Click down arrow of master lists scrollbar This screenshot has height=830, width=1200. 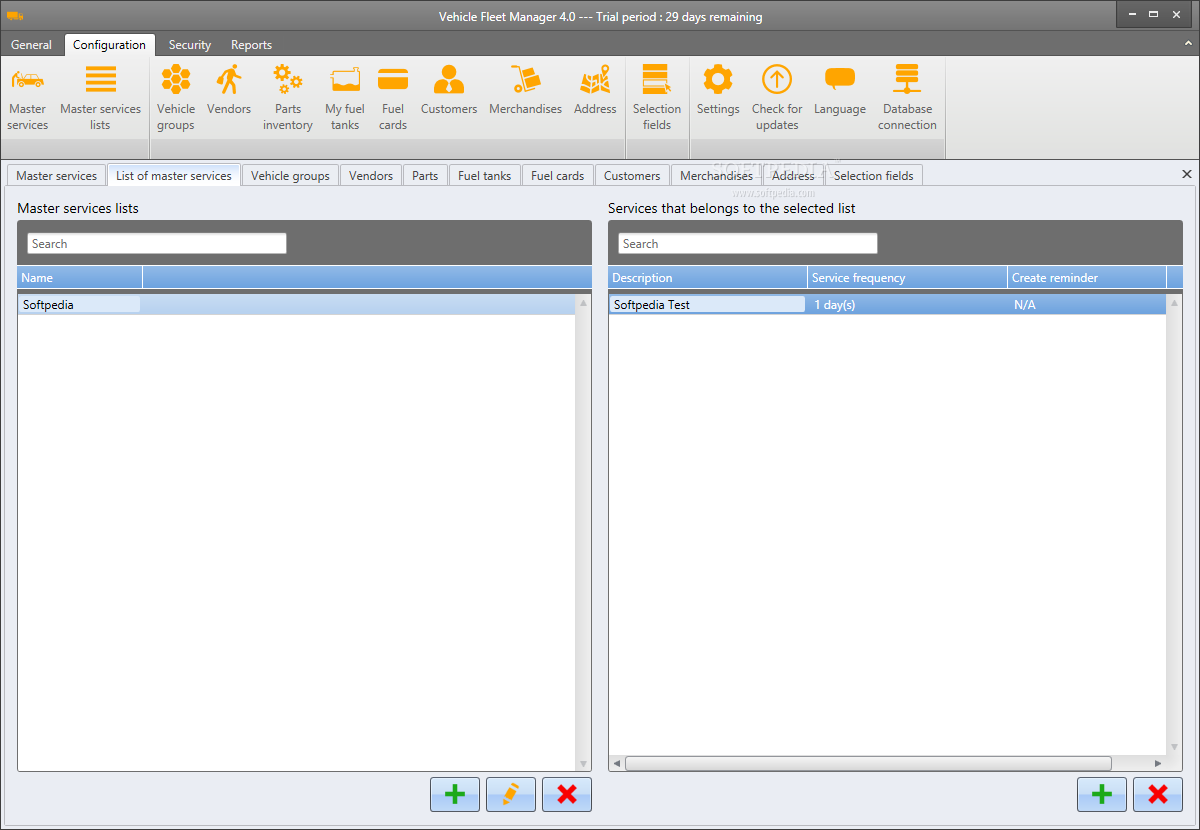(x=584, y=763)
